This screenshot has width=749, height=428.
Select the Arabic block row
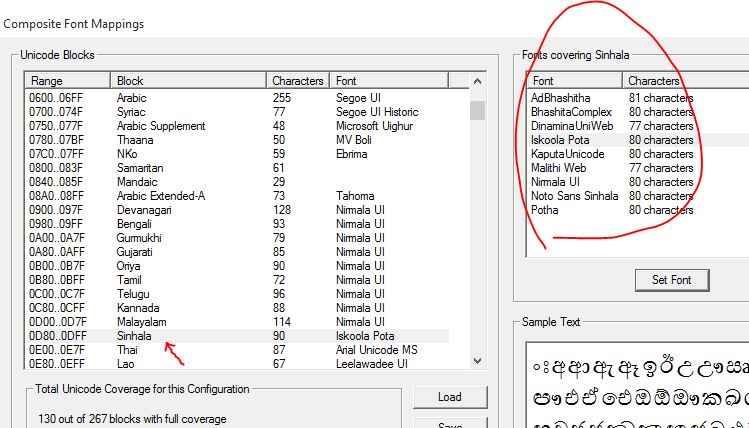pyautogui.click(x=237, y=98)
